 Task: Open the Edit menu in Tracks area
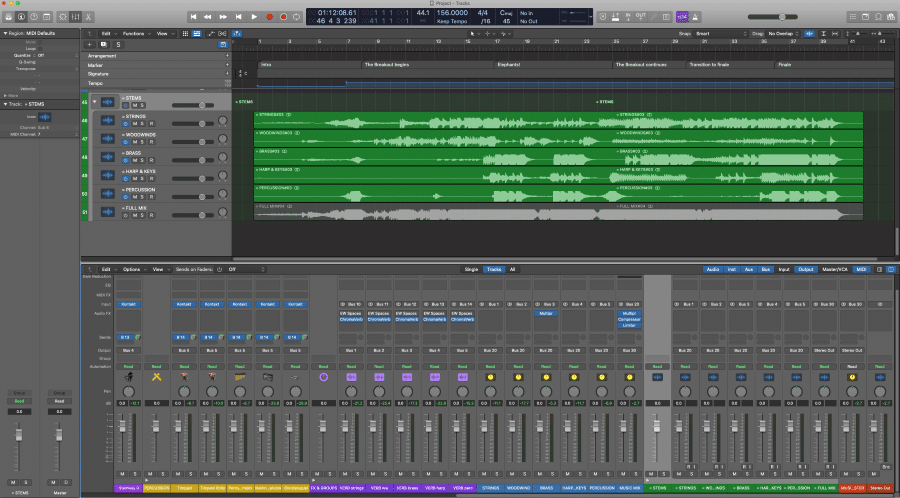[x=108, y=33]
